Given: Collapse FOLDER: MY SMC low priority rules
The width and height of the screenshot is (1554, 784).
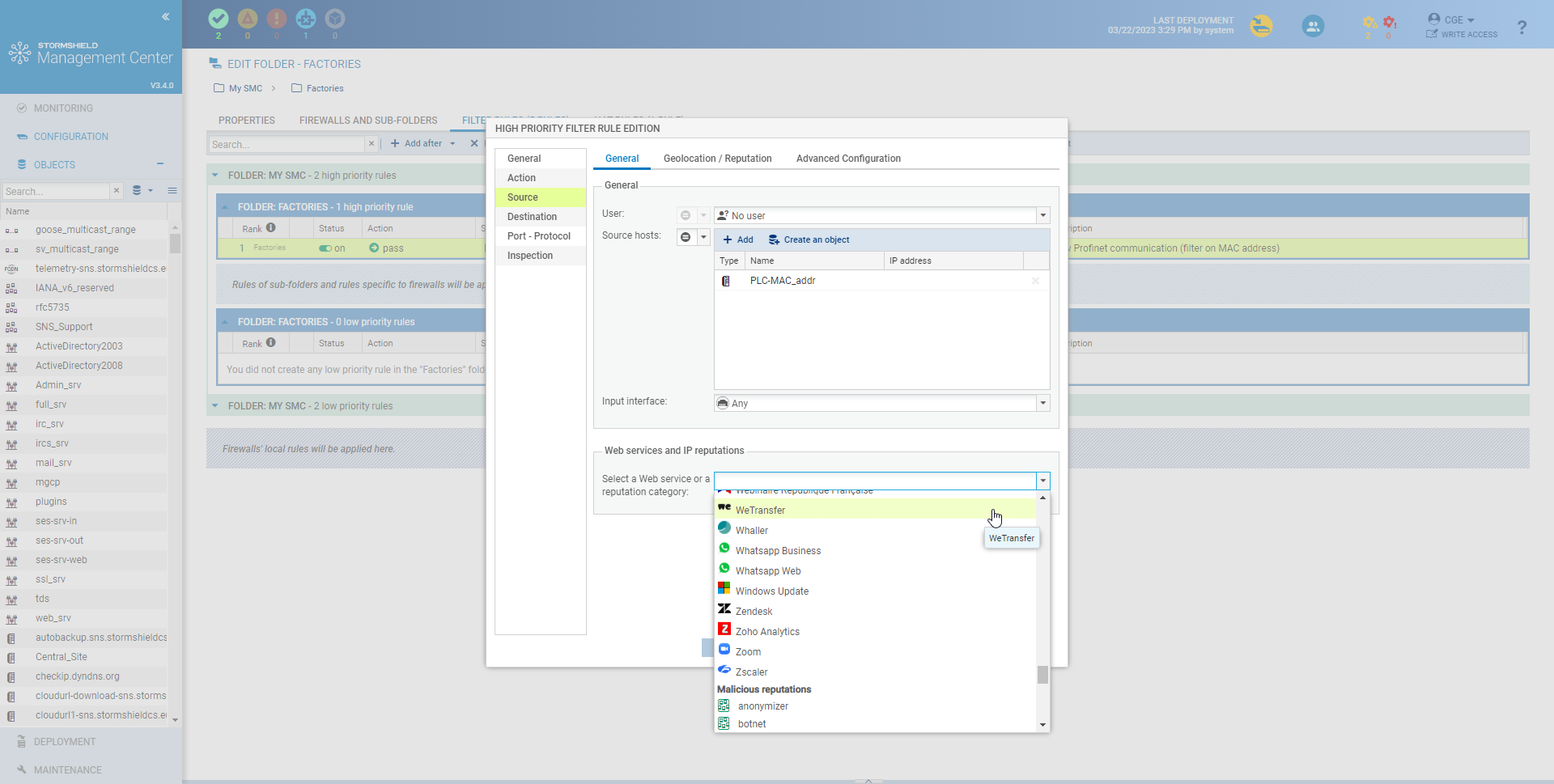Looking at the screenshot, I should [215, 406].
